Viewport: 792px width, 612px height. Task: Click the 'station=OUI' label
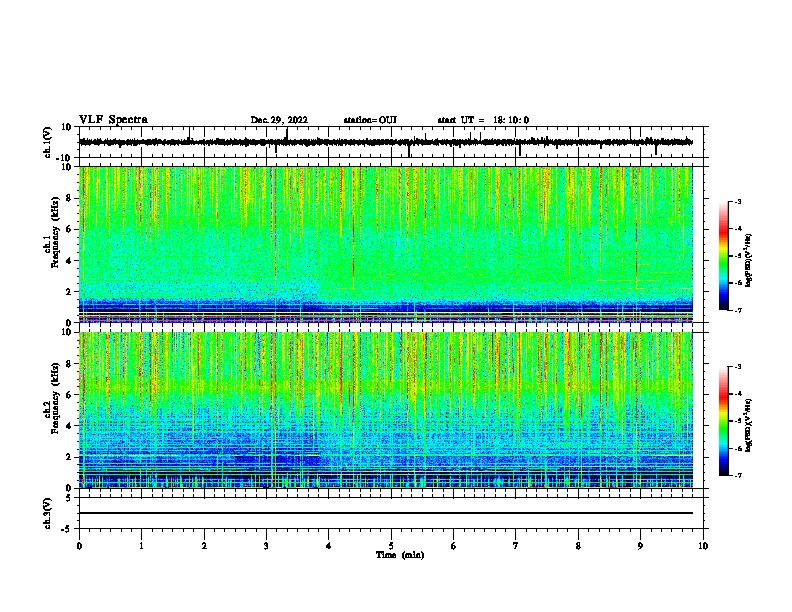click(370, 120)
